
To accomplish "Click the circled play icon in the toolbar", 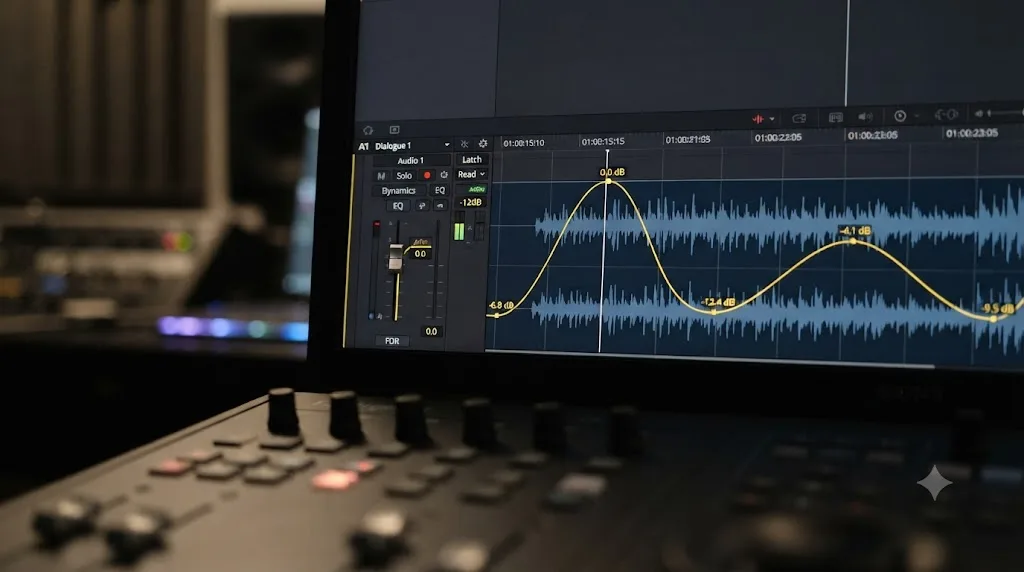I will coord(900,116).
